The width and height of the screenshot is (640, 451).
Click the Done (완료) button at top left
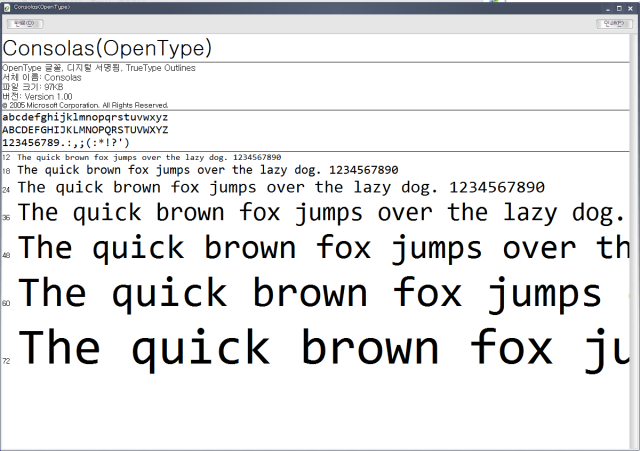(25, 24)
